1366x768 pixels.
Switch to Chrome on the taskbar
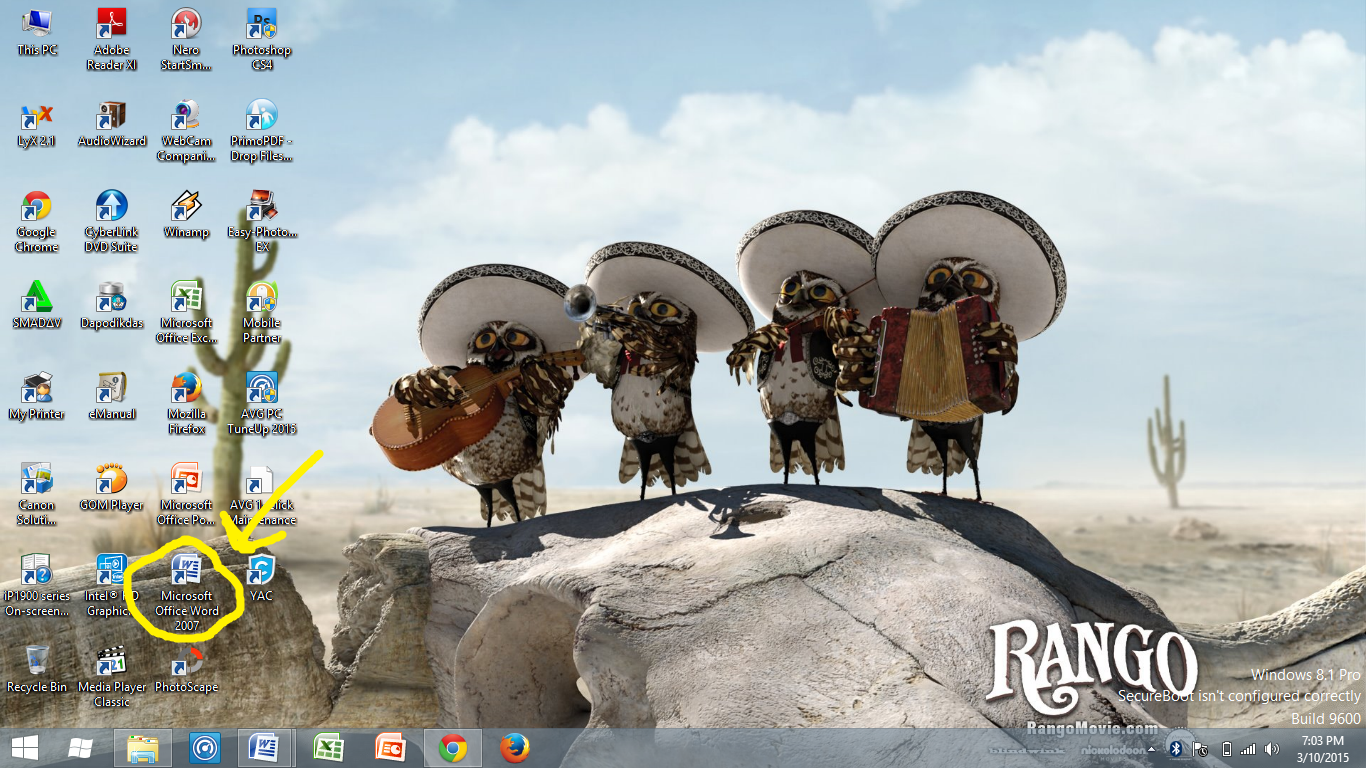[453, 748]
